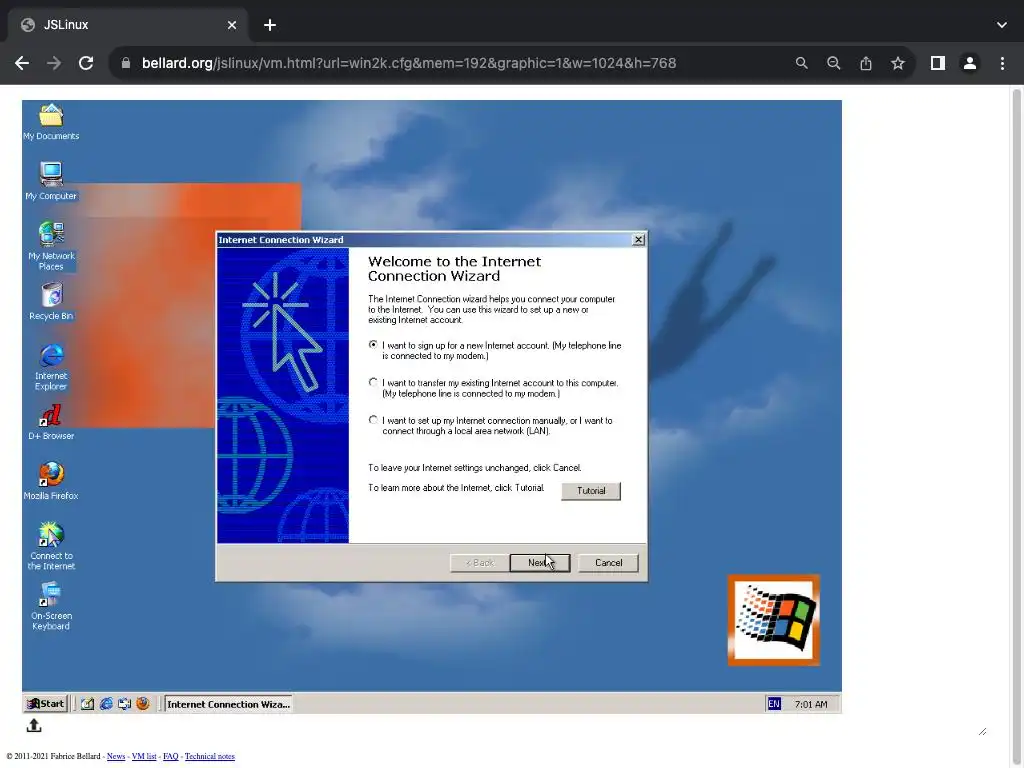This screenshot has height=768, width=1024.
Task: Click the browser address bar URL
Action: coord(409,63)
